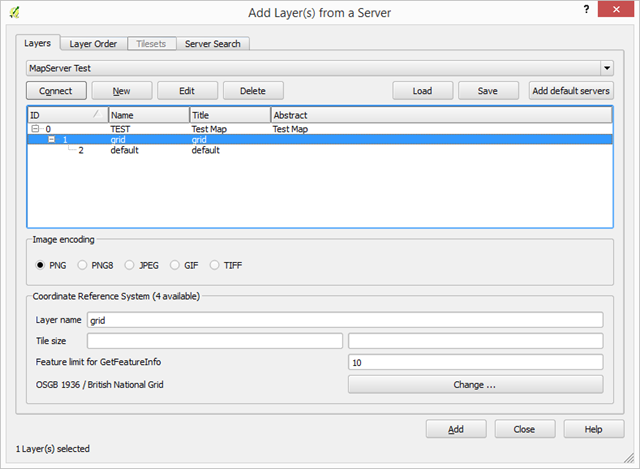The height and width of the screenshot is (469, 640).
Task: Click Add default servers button
Action: (571, 91)
